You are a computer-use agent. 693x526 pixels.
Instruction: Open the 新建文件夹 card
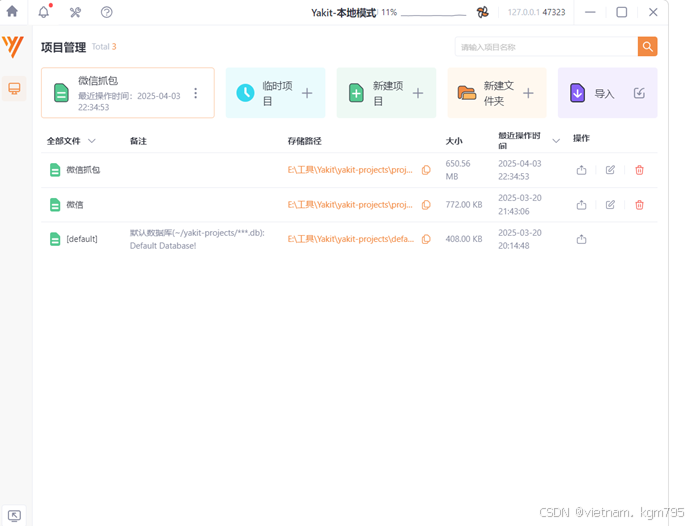[497, 93]
